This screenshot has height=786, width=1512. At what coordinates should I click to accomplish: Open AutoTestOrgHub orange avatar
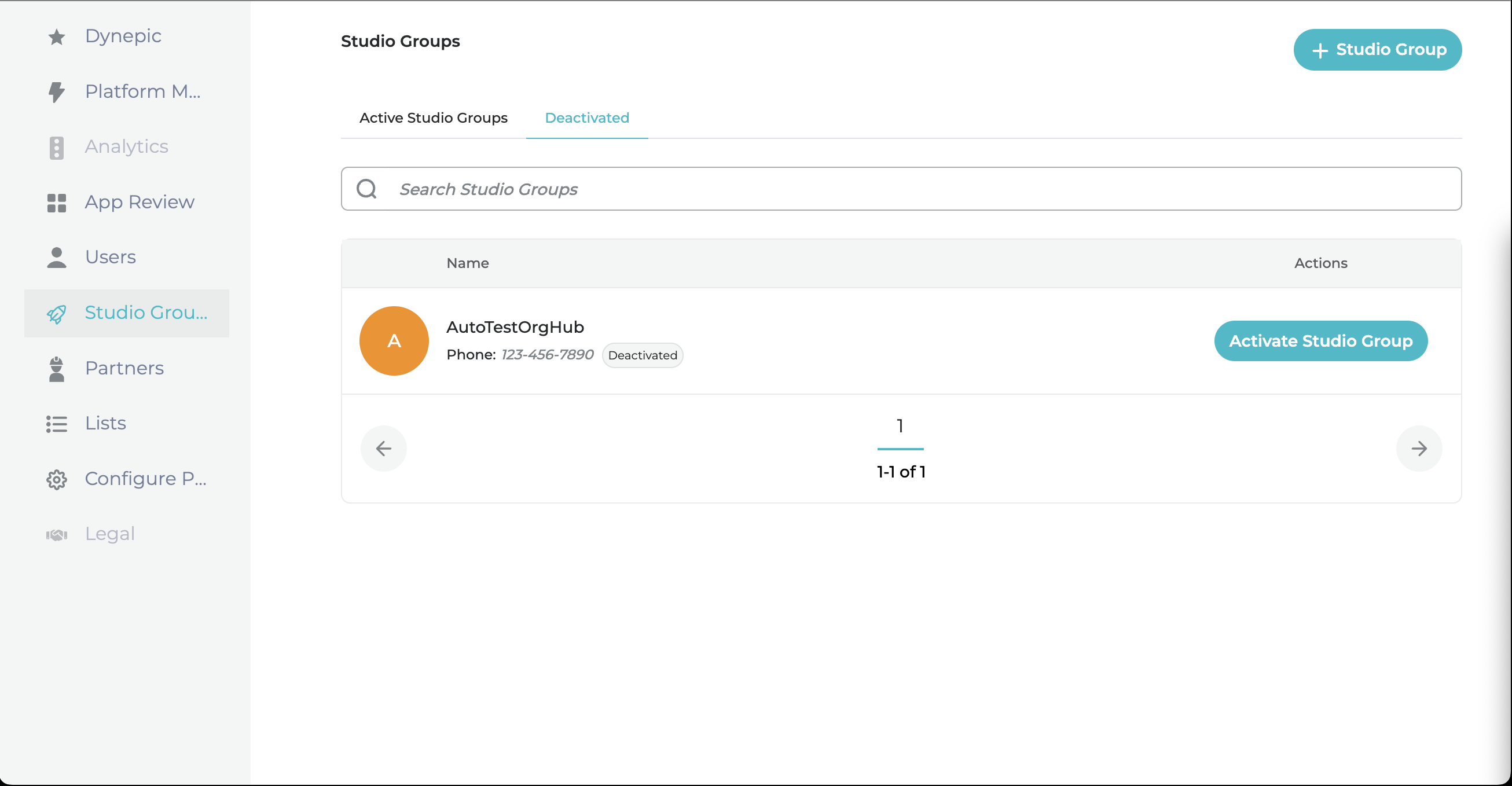pos(394,341)
